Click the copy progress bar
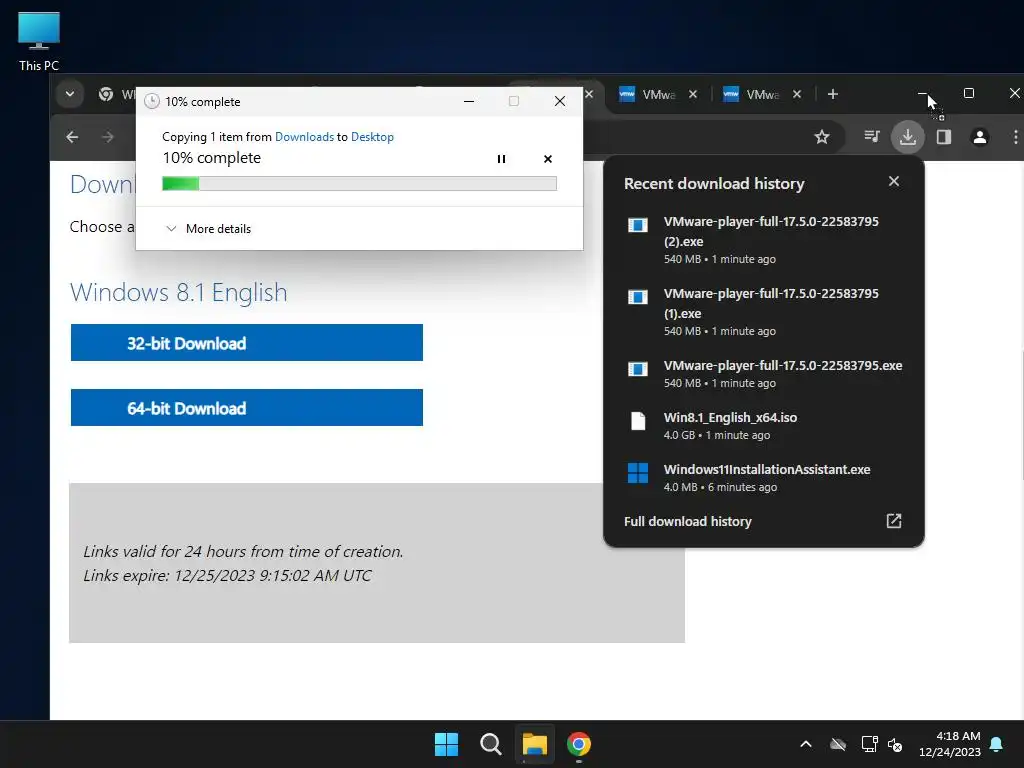Screen dimensions: 1024x768 [x=359, y=184]
